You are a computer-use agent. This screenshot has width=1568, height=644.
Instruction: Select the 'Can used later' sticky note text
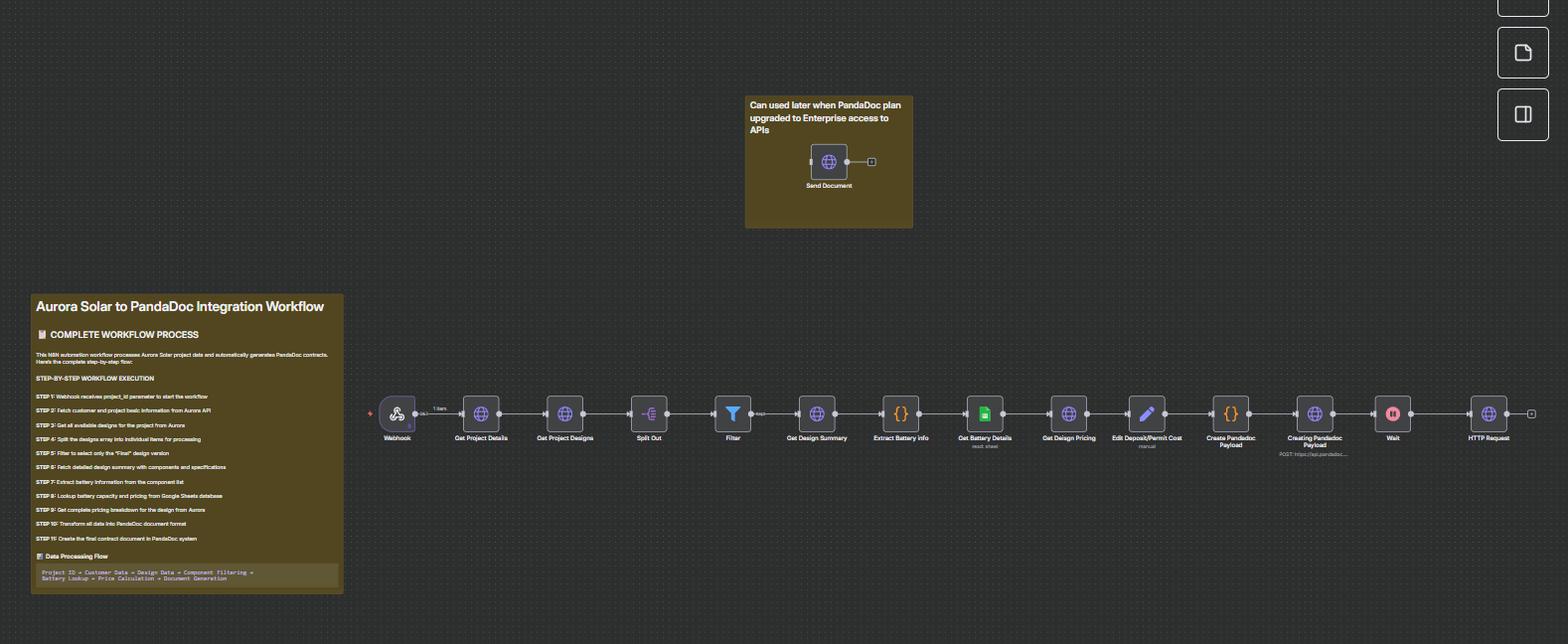coord(825,117)
